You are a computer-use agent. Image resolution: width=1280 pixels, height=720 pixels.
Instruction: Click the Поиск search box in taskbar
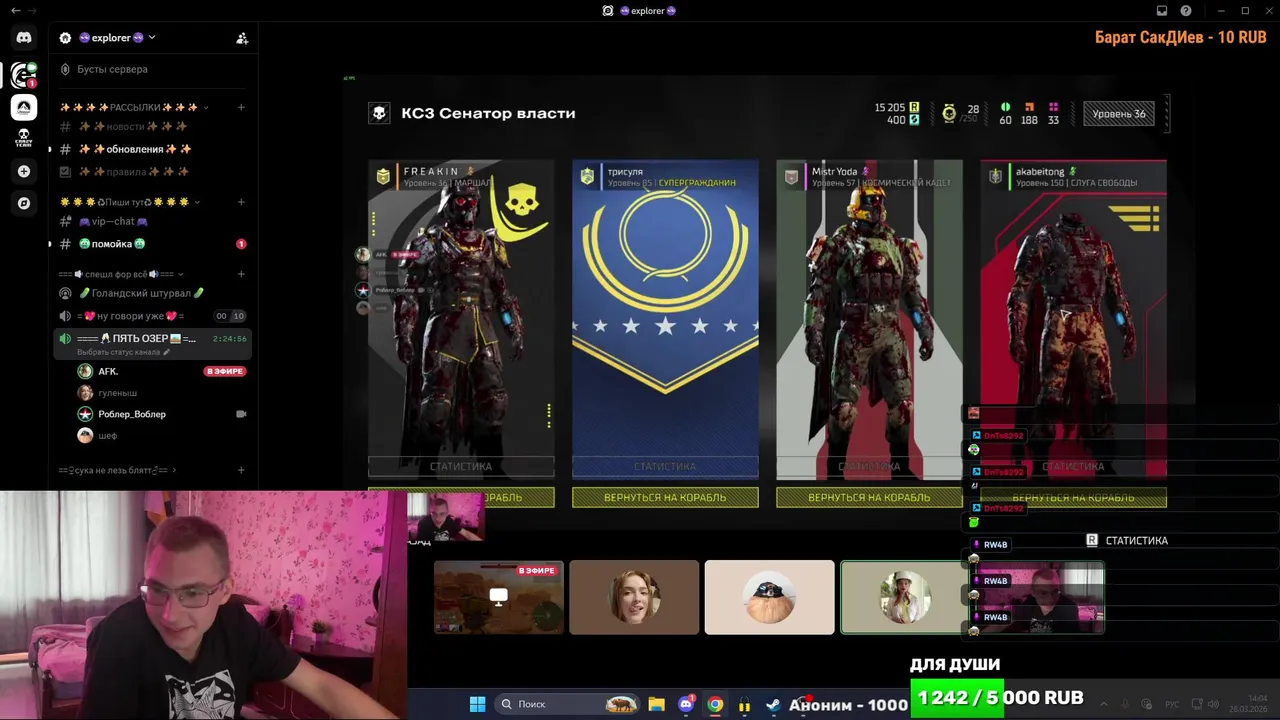(568, 704)
